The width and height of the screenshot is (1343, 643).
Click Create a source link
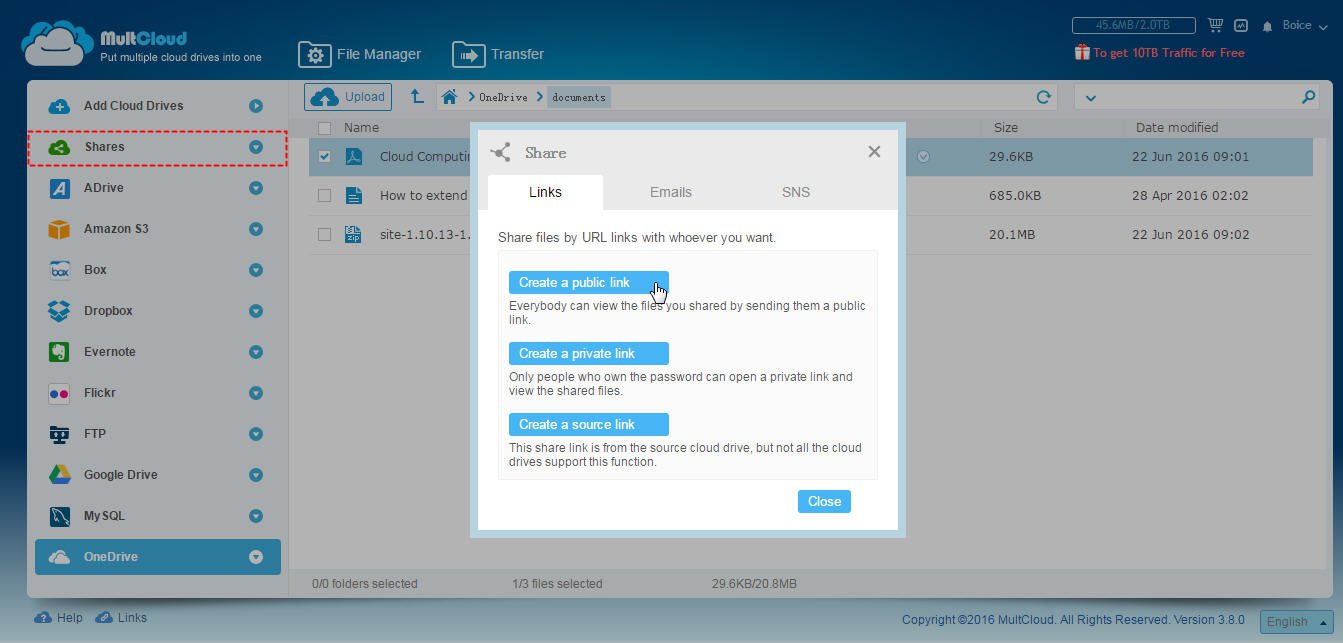588,424
